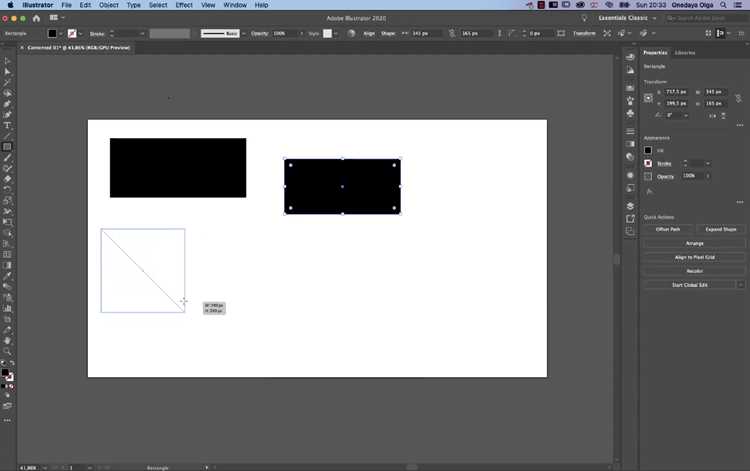Viewport: 750px width, 471px height.
Task: Set the transform reference point
Action: 648,98
